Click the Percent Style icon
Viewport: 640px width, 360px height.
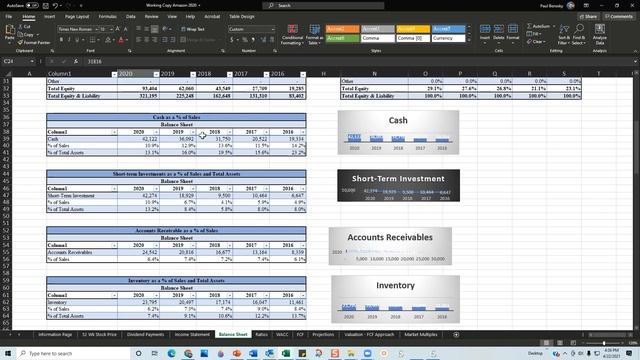pos(244,40)
